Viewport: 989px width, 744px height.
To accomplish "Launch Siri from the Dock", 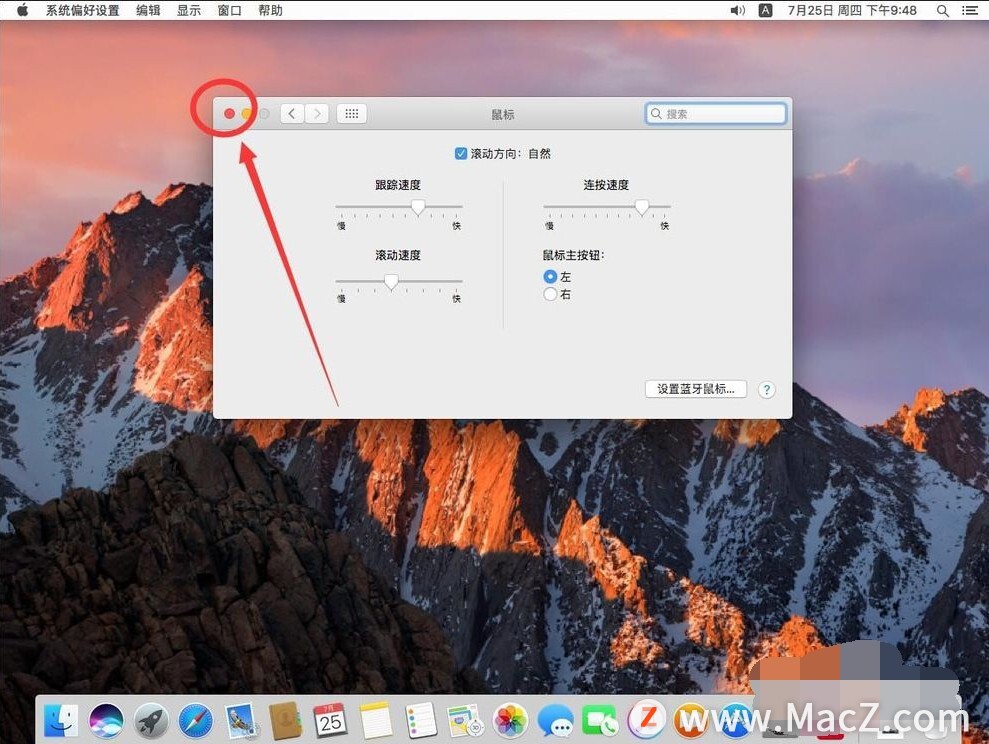I will click(106, 720).
